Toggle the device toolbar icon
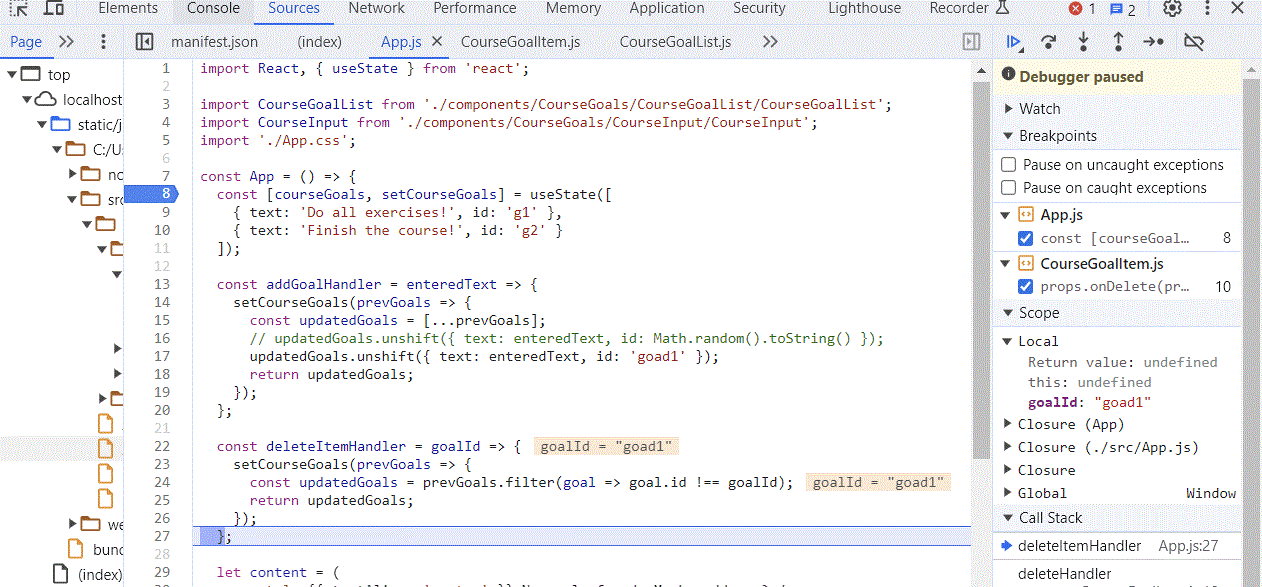The width and height of the screenshot is (1262, 587). (54, 9)
